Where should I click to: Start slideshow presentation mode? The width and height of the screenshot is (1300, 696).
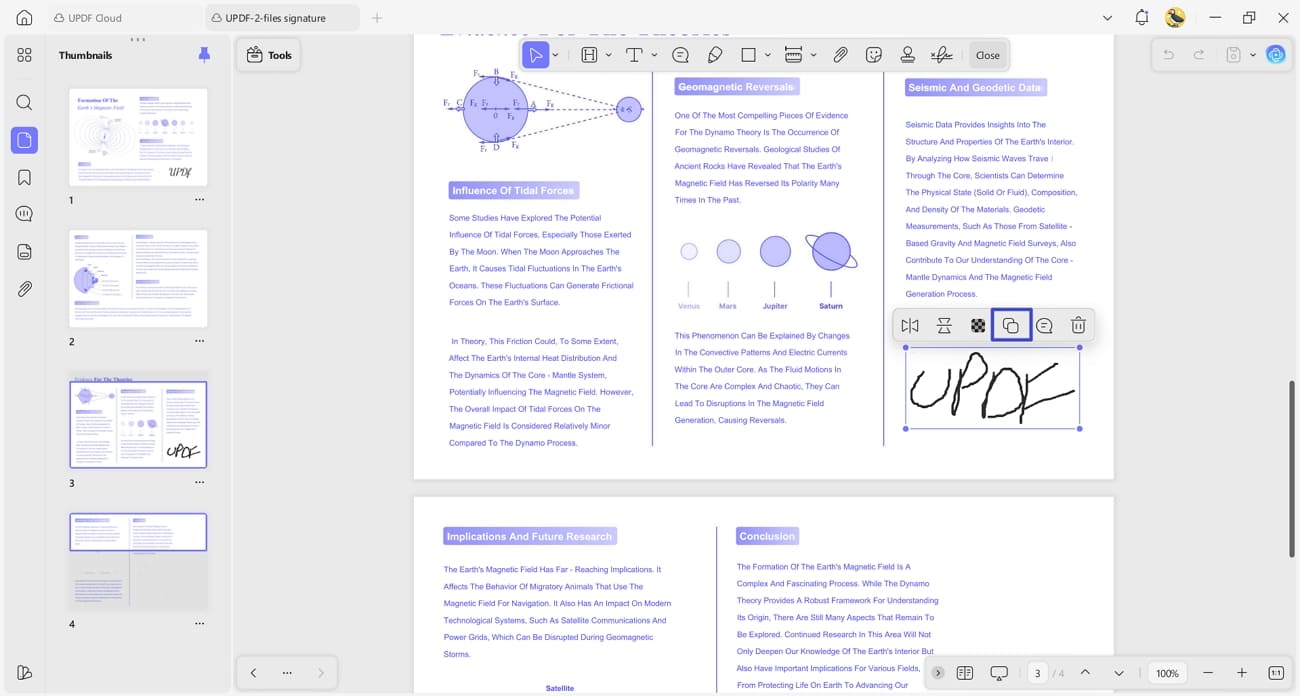pos(999,673)
